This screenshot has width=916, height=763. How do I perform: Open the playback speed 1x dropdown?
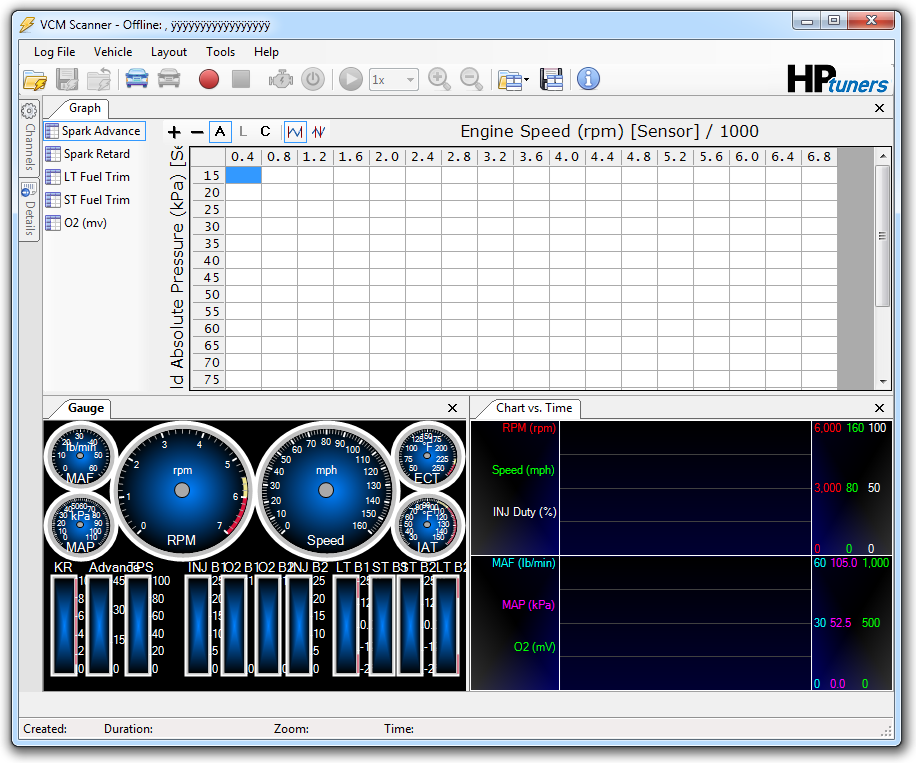[394, 79]
